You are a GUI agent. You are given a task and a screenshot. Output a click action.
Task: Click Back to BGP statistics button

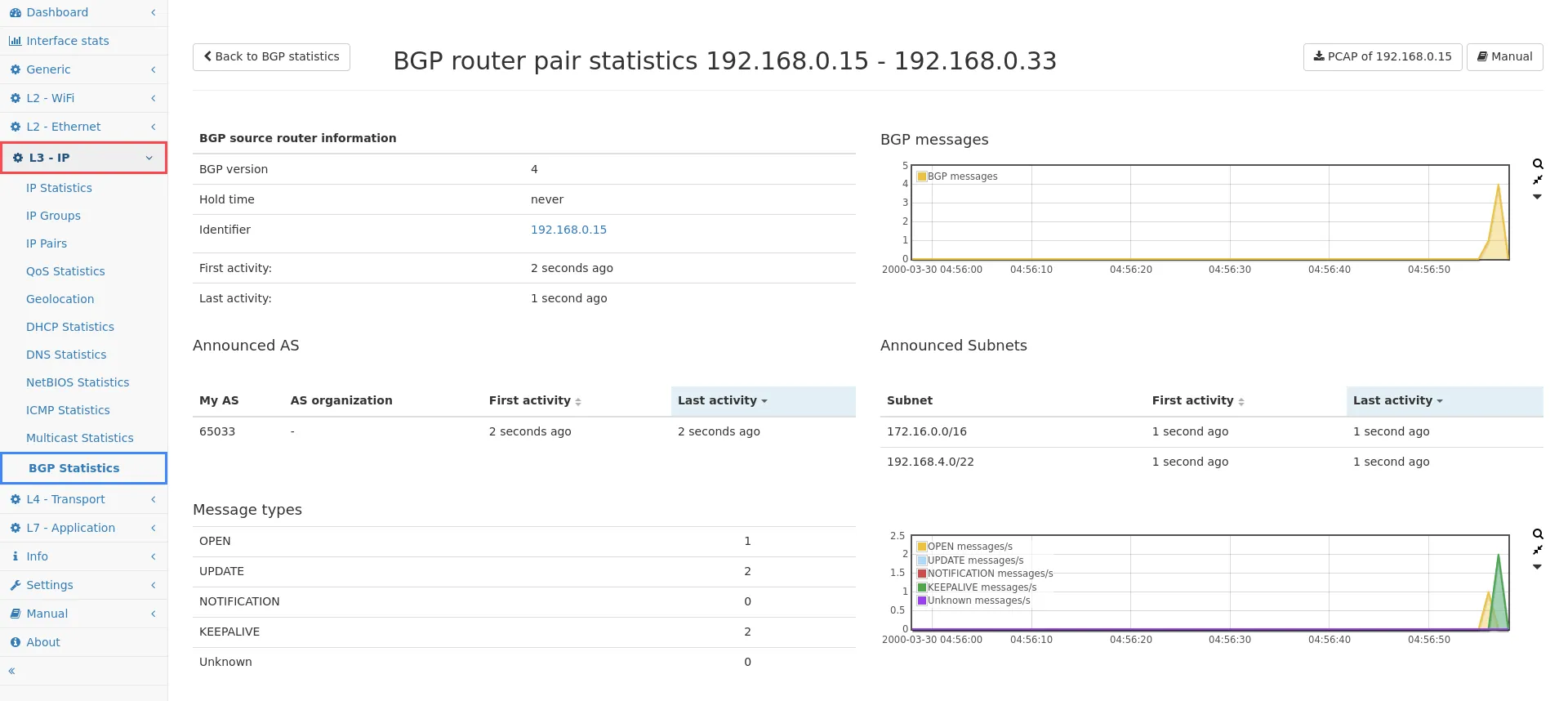click(271, 57)
